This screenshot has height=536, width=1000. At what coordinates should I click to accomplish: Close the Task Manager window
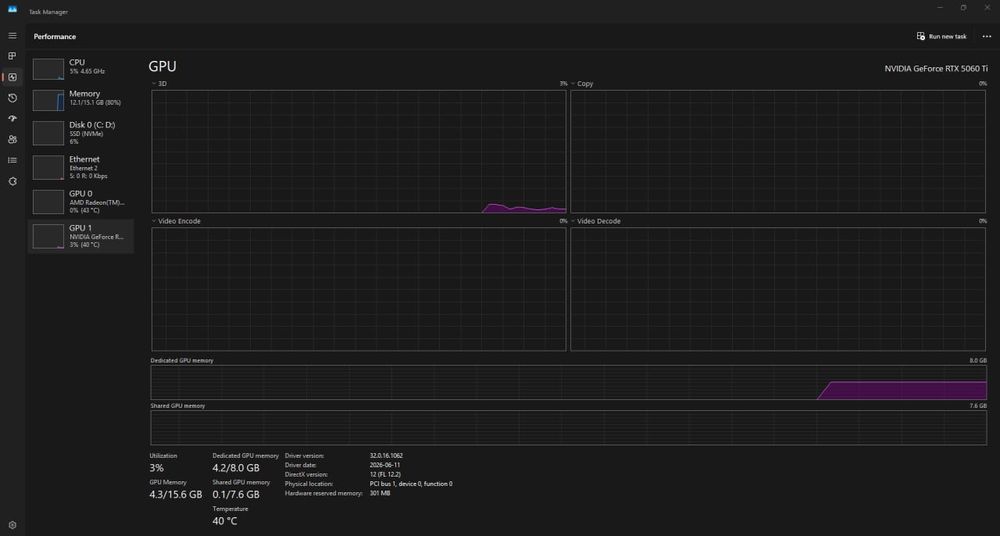[x=987, y=8]
